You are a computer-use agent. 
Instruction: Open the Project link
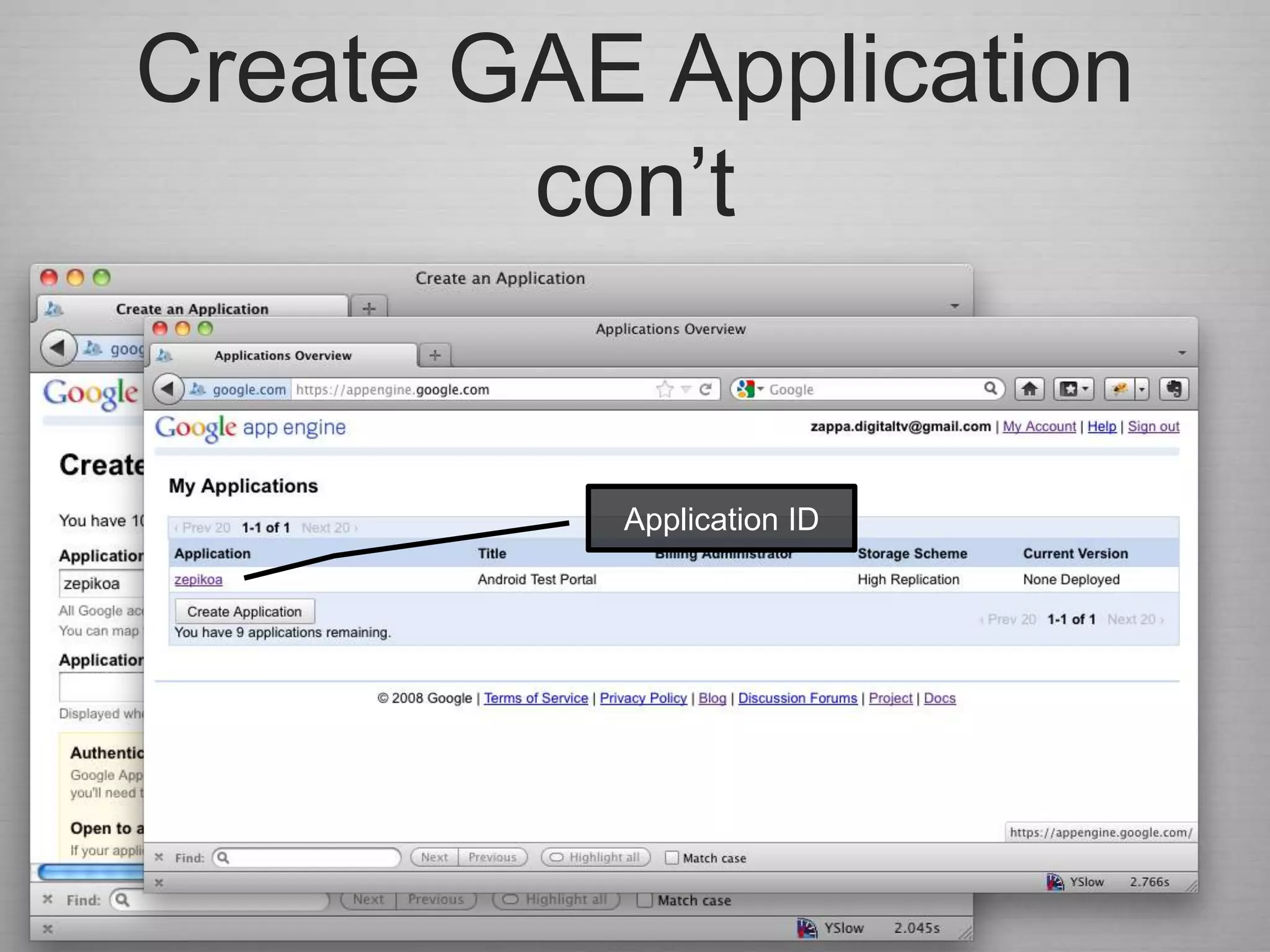point(890,698)
